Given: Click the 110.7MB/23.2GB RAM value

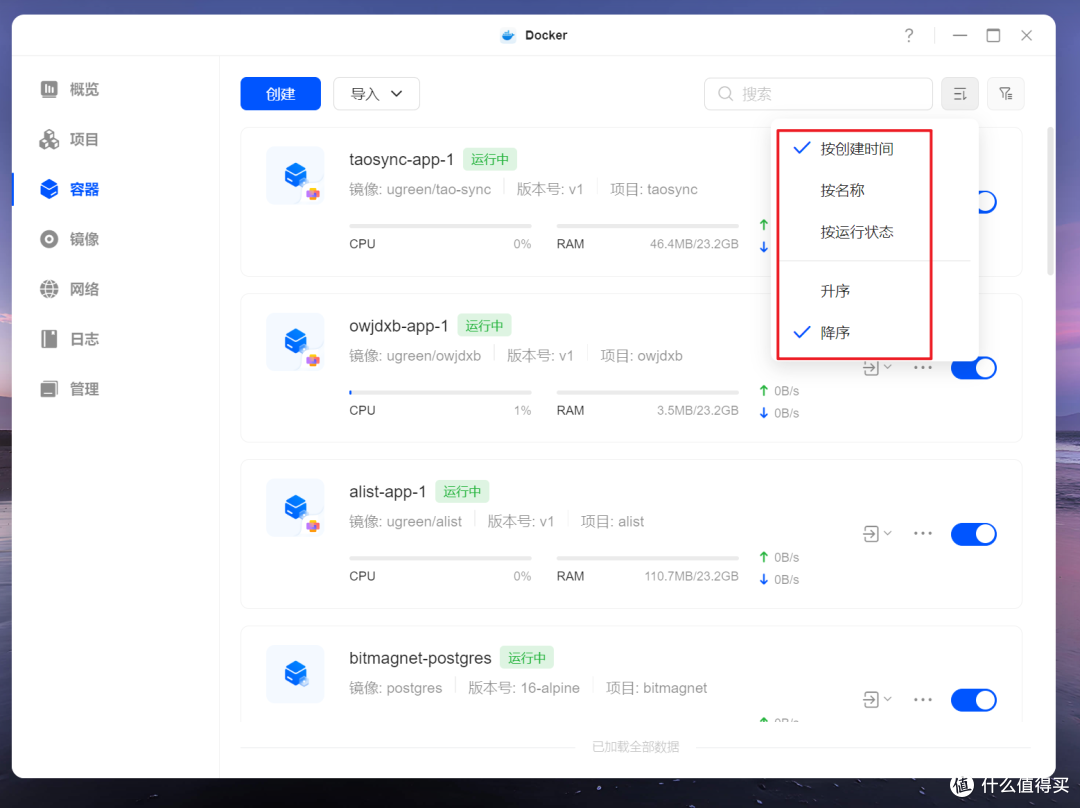Looking at the screenshot, I should click(691, 577).
